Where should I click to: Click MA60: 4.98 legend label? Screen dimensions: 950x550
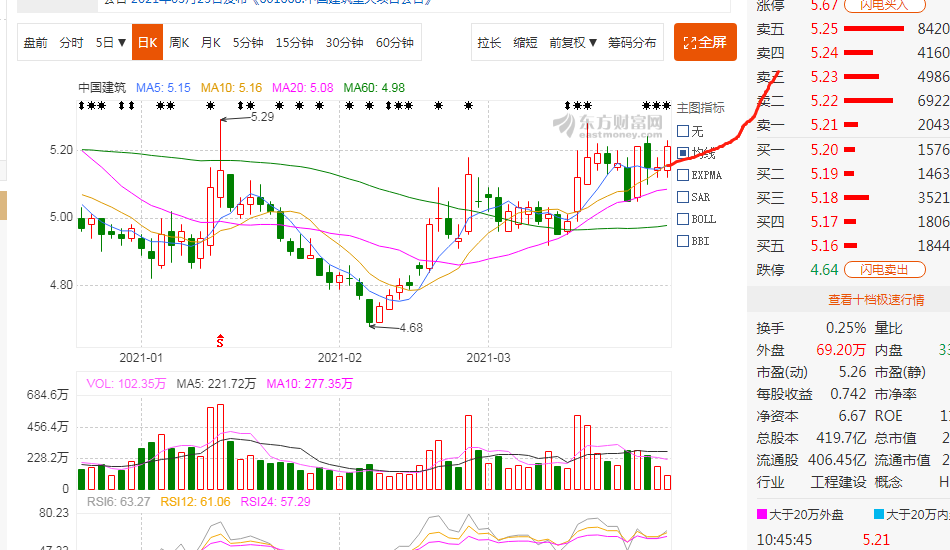click(x=374, y=88)
